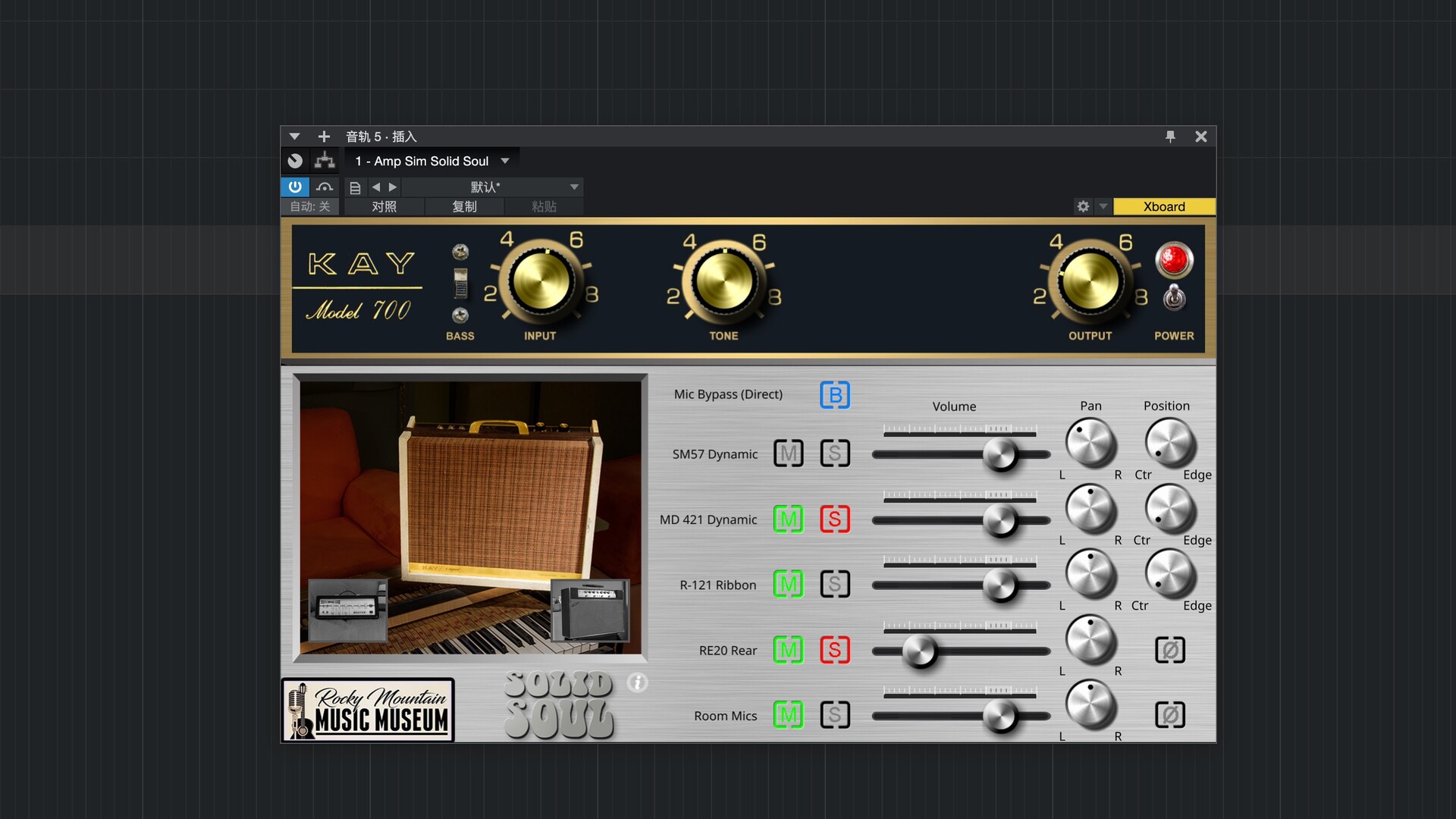1456x819 pixels.
Task: Go to next preset arrow
Action: (x=393, y=187)
